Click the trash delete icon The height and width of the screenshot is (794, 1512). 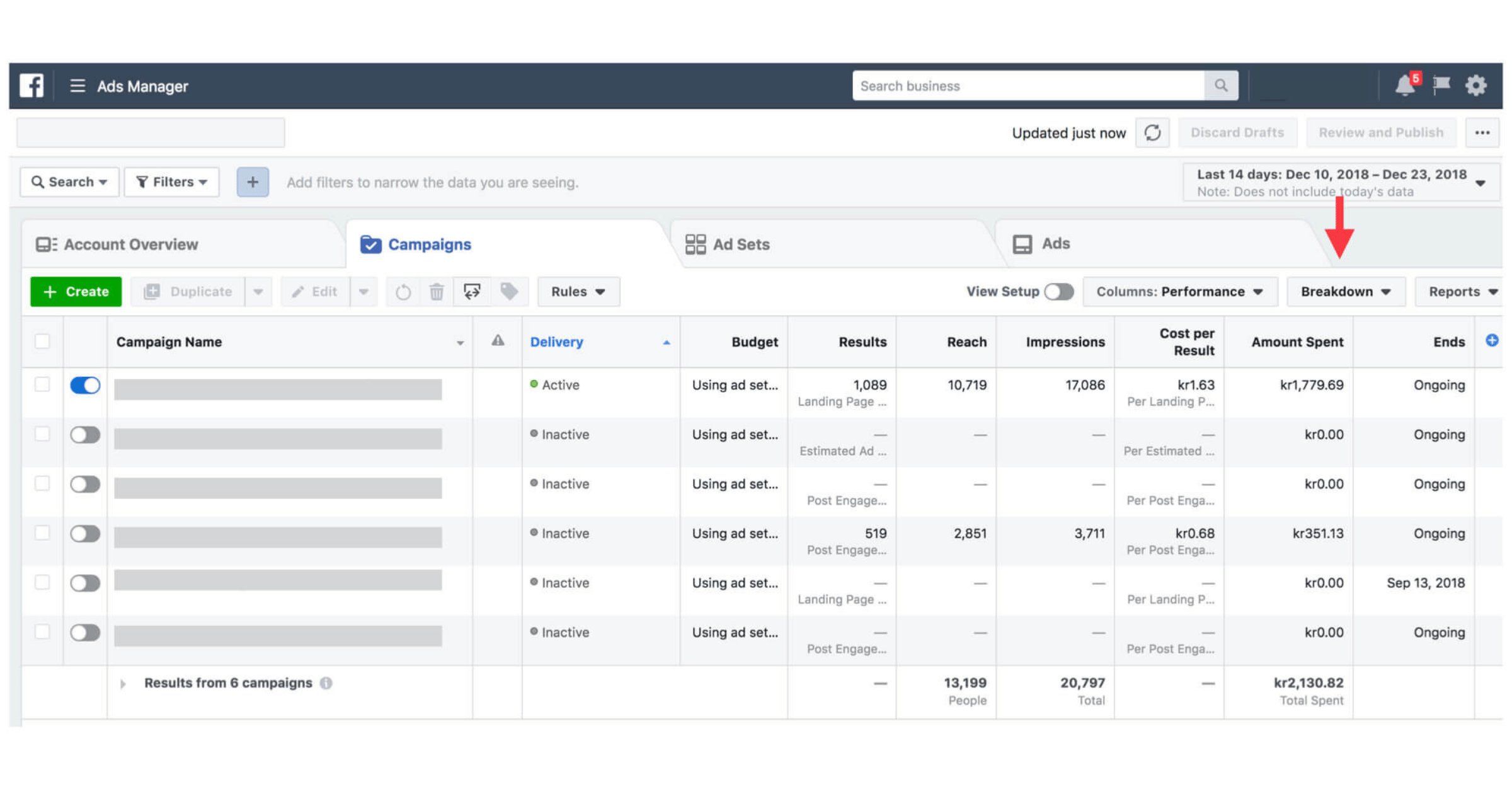437,292
